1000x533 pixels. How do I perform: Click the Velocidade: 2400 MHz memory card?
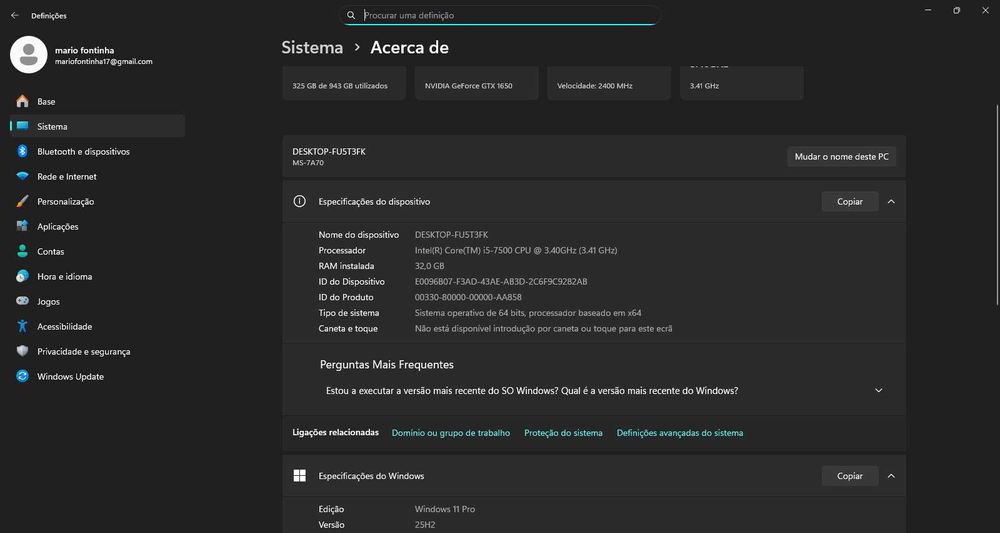[x=609, y=83]
